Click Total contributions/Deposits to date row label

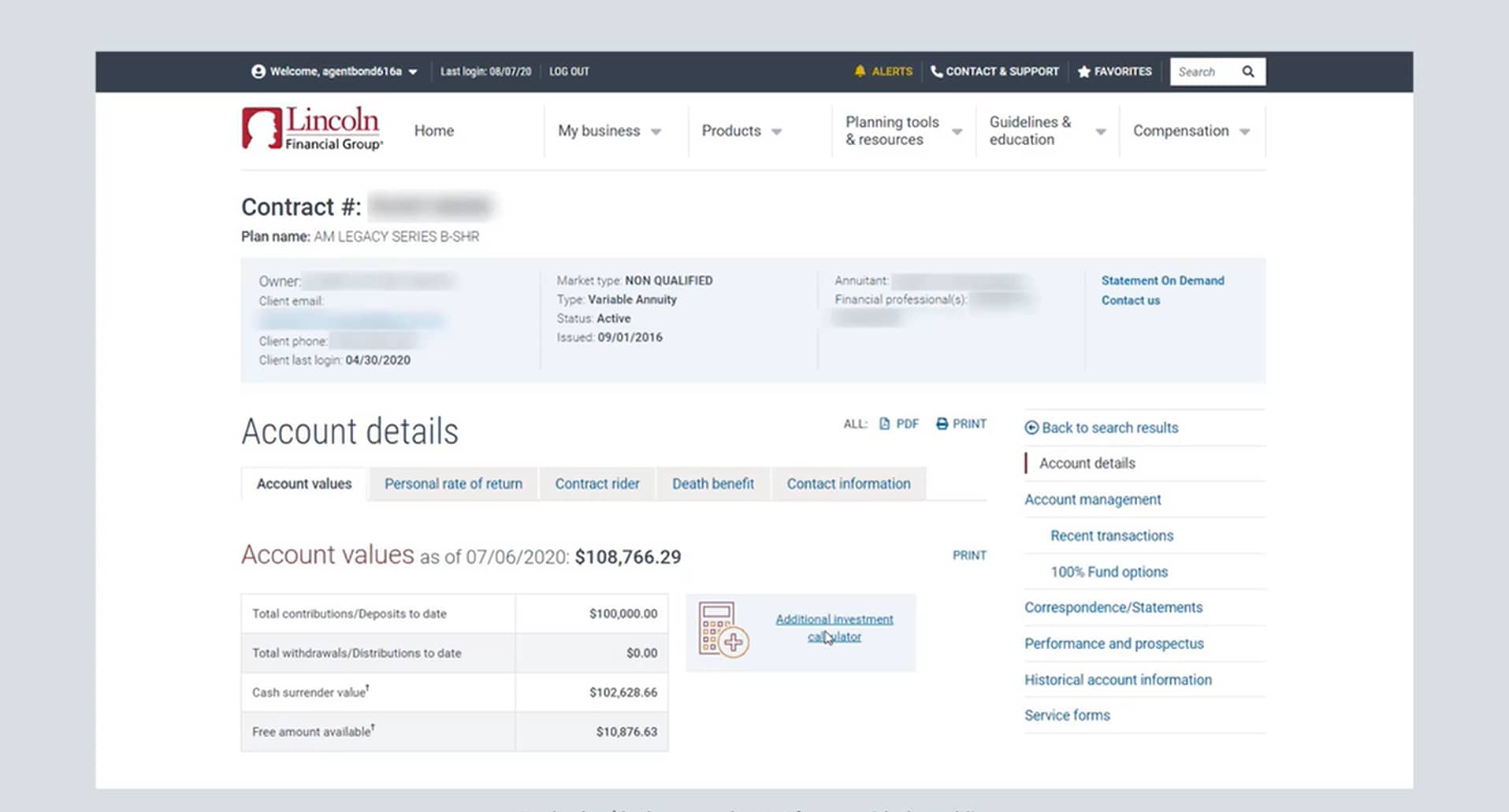click(349, 614)
